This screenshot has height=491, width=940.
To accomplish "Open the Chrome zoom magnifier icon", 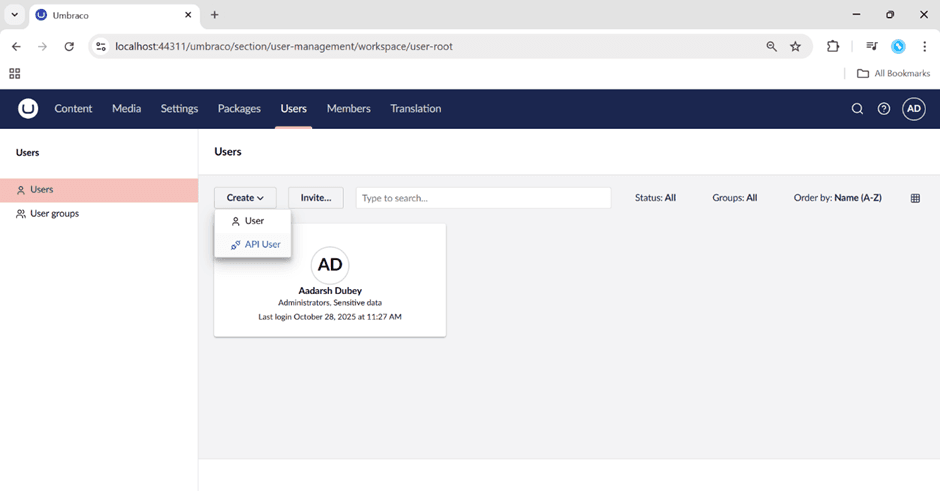I will click(771, 46).
